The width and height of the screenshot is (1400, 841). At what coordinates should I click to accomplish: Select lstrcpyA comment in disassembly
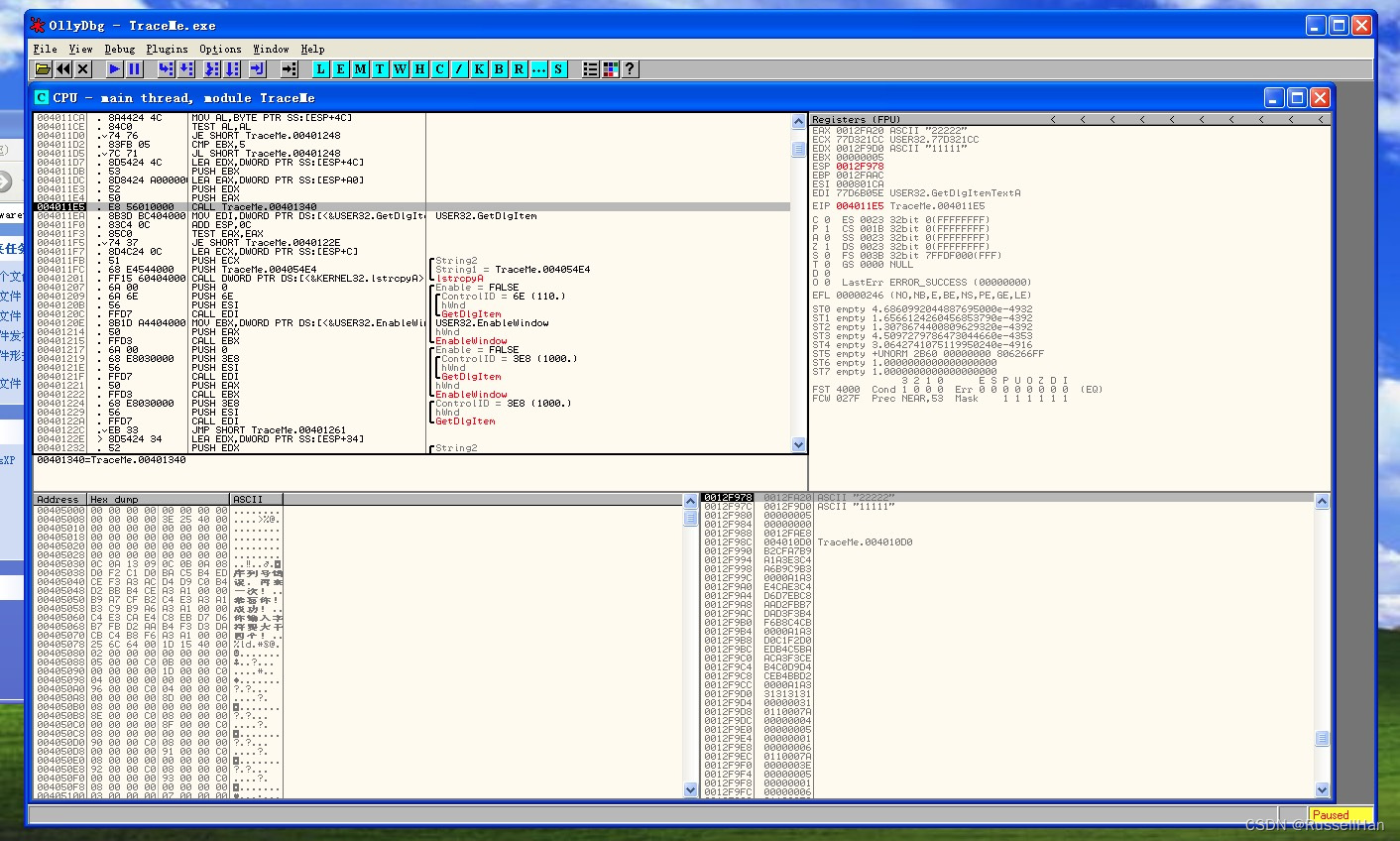click(460, 279)
